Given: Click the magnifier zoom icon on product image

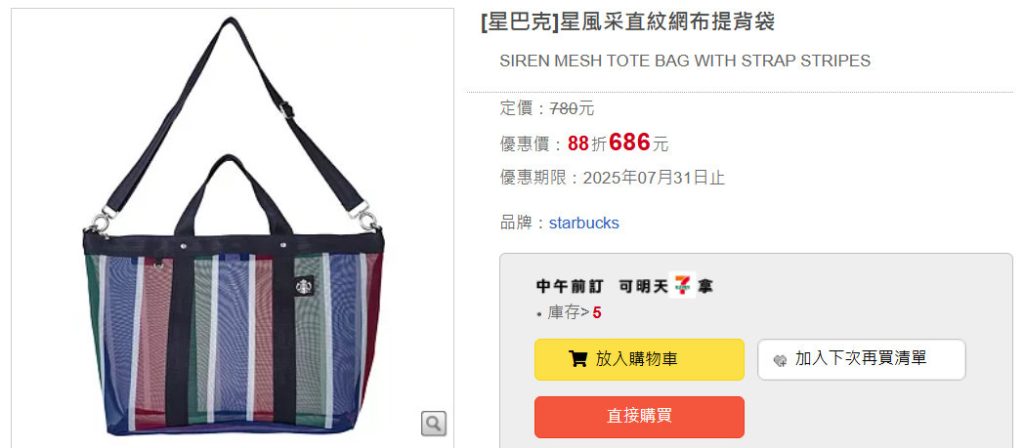Looking at the screenshot, I should 434,423.
